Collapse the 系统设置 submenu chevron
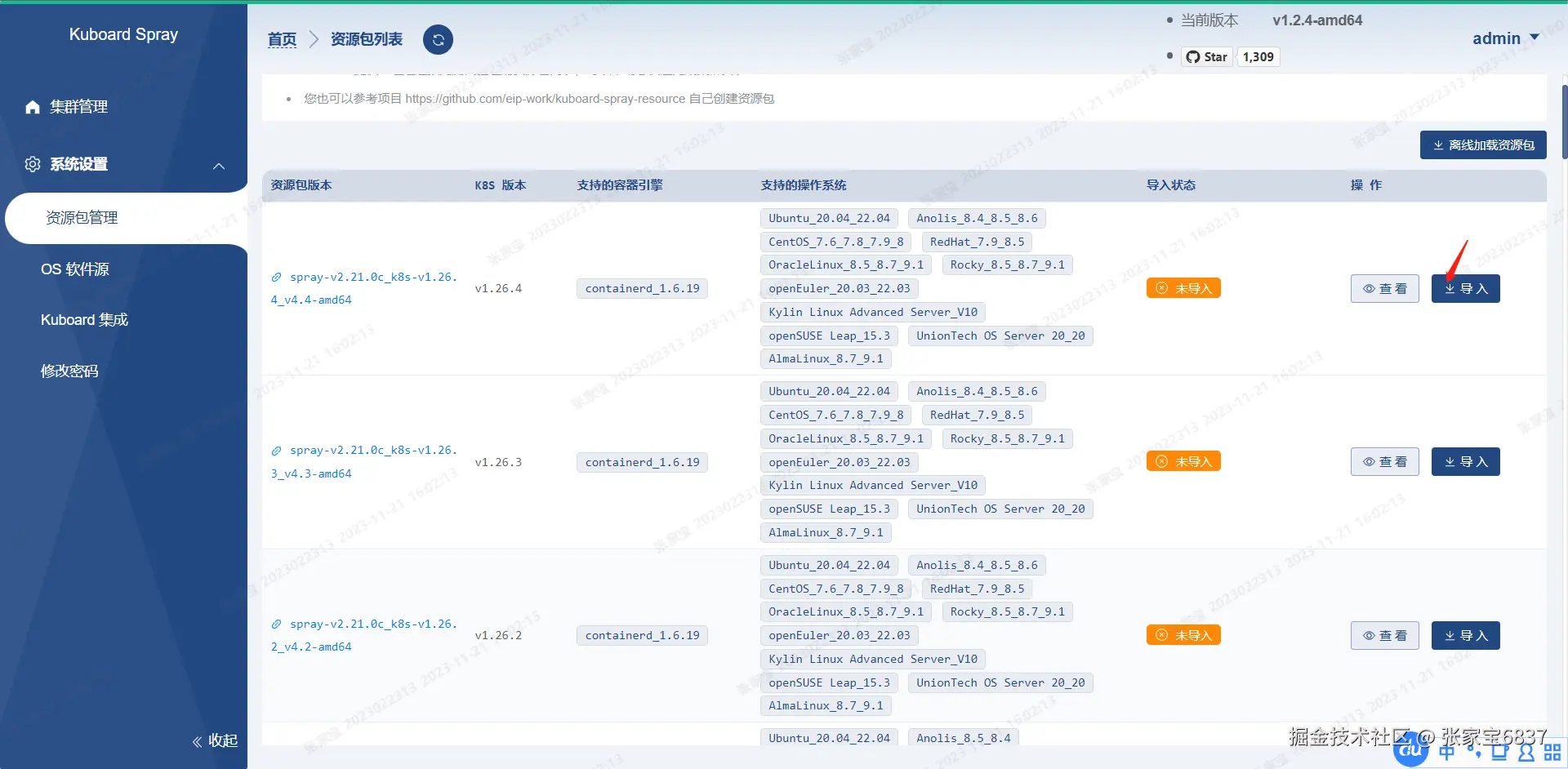The image size is (1568, 769). [219, 166]
